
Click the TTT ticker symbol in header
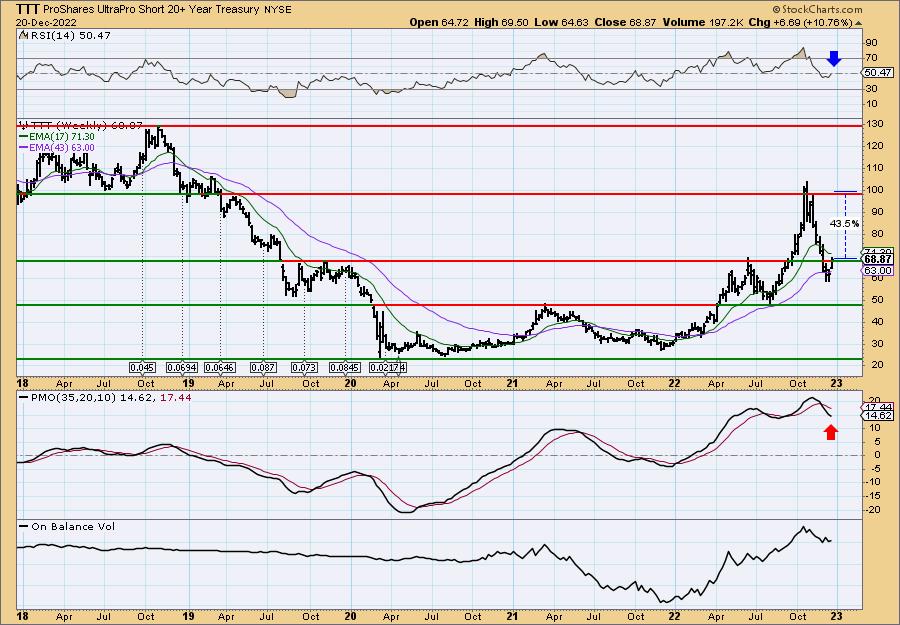click(27, 9)
